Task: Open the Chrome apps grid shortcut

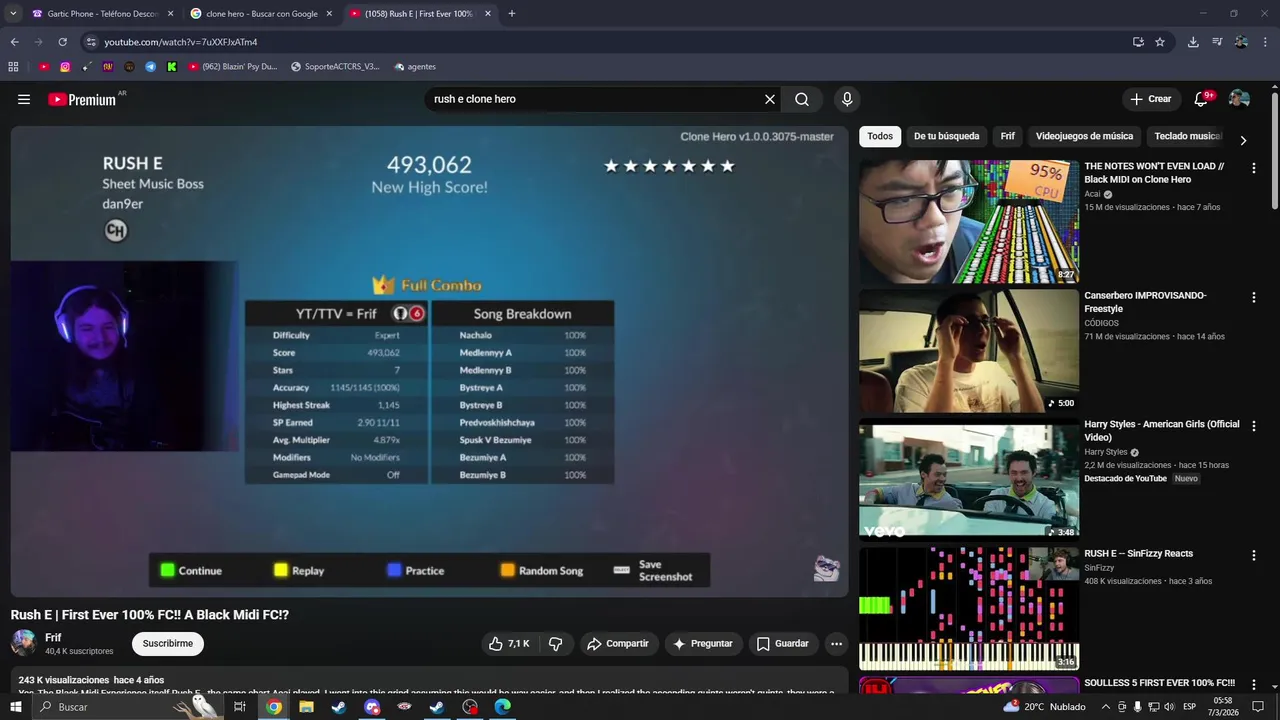Action: point(13,67)
